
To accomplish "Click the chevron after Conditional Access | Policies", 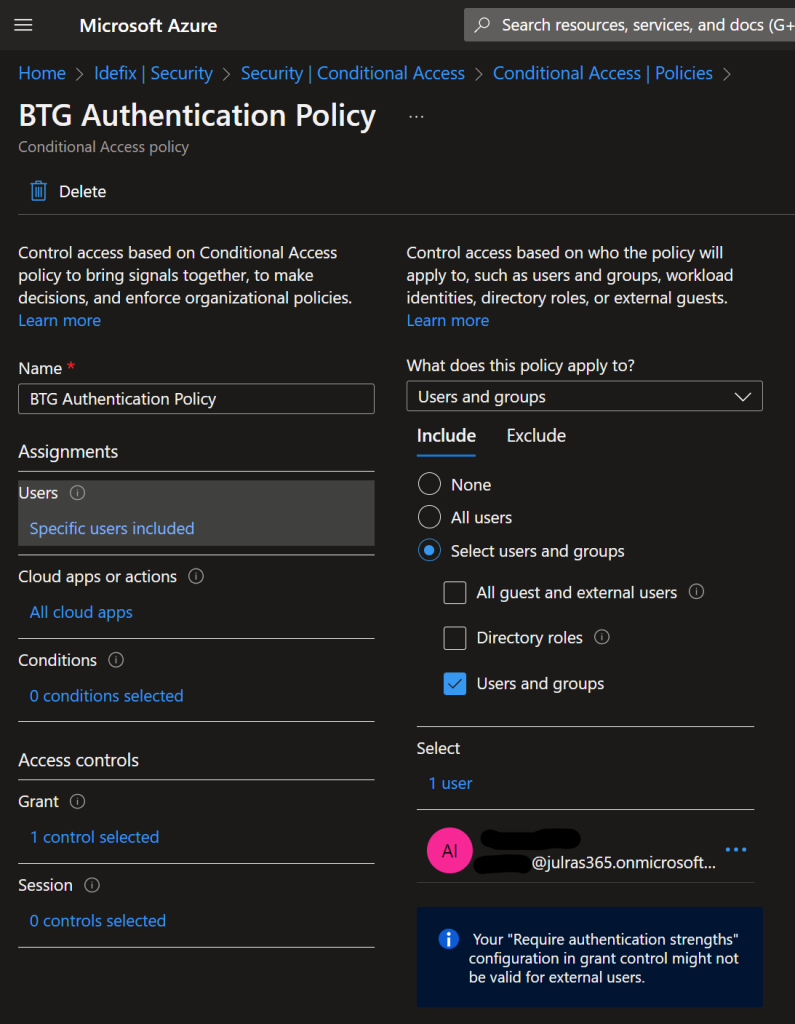I will [727, 74].
